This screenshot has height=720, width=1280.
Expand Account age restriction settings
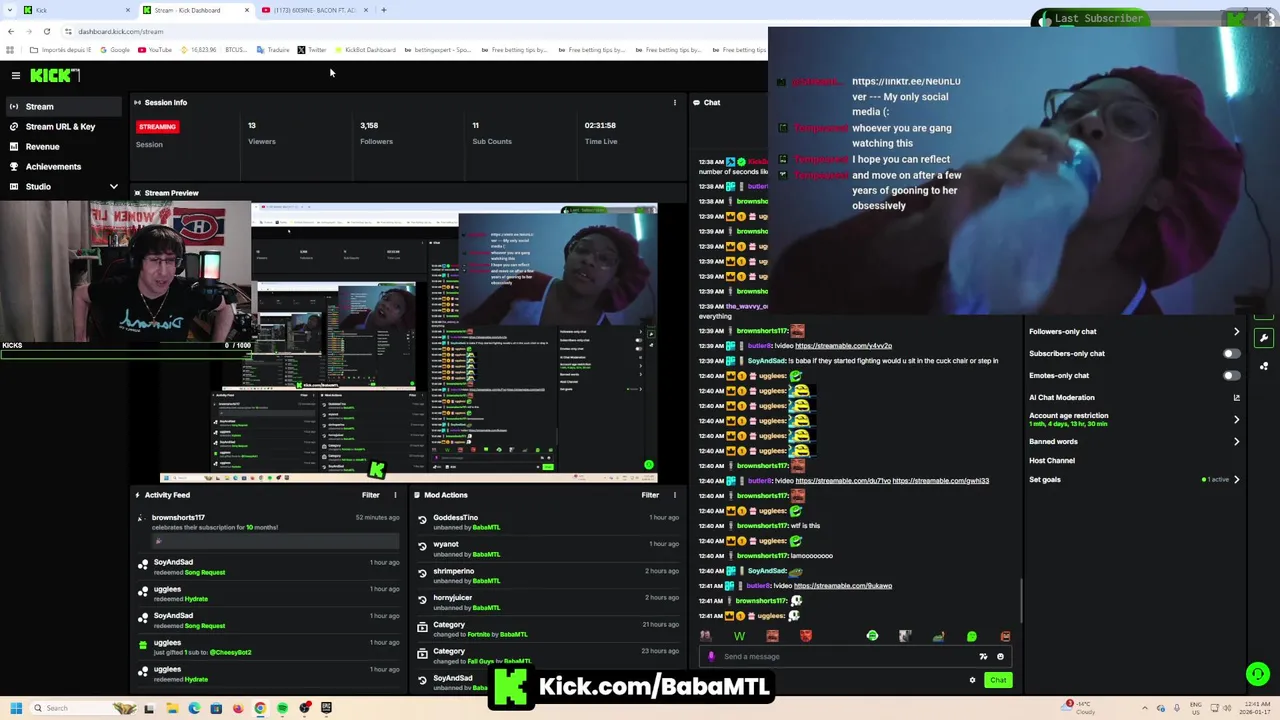pyautogui.click(x=1236, y=420)
